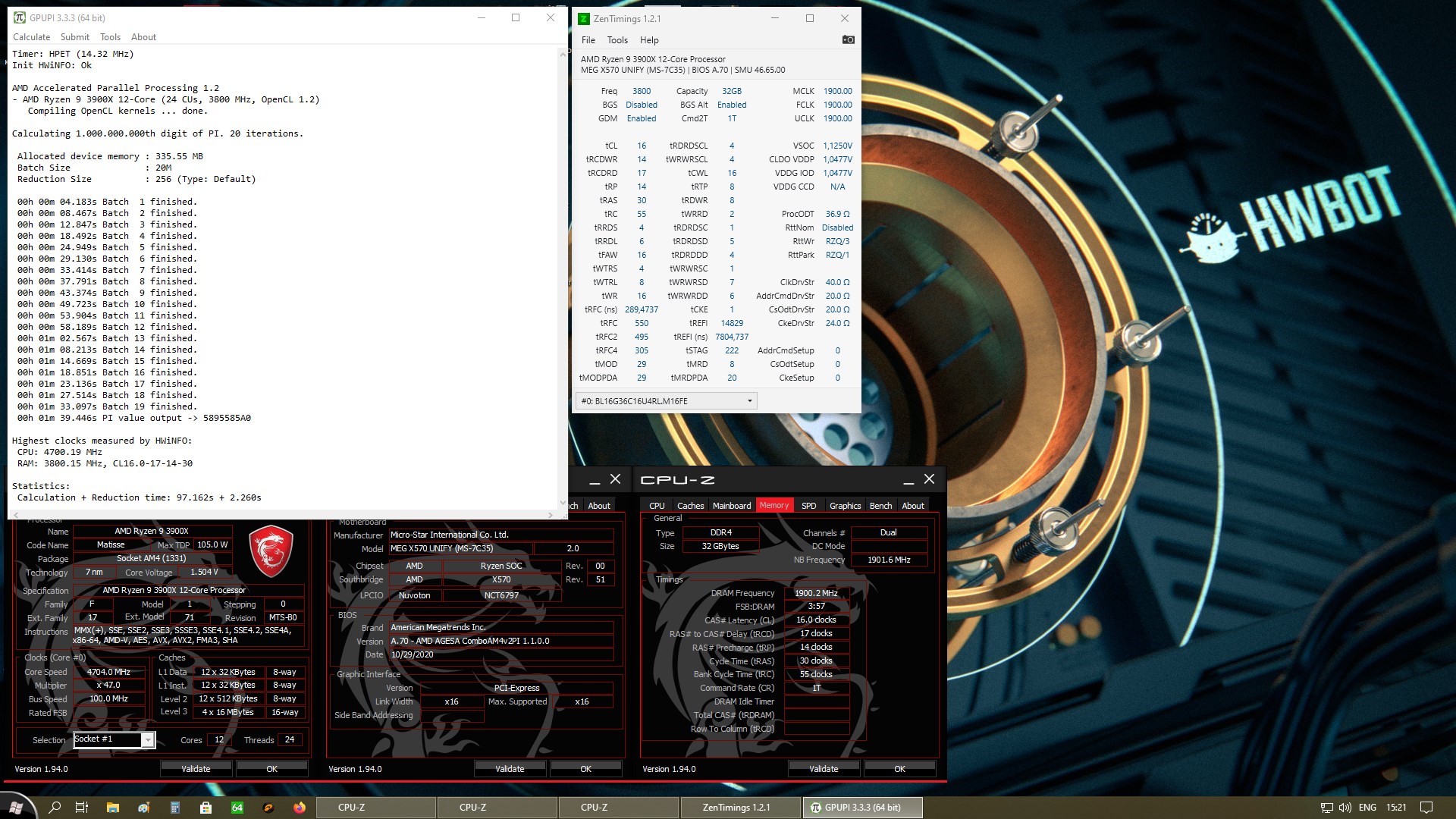Viewport: 1456px width, 819px height.
Task: Click OK in the CPU-Z Memory window
Action: pyautogui.click(x=899, y=769)
